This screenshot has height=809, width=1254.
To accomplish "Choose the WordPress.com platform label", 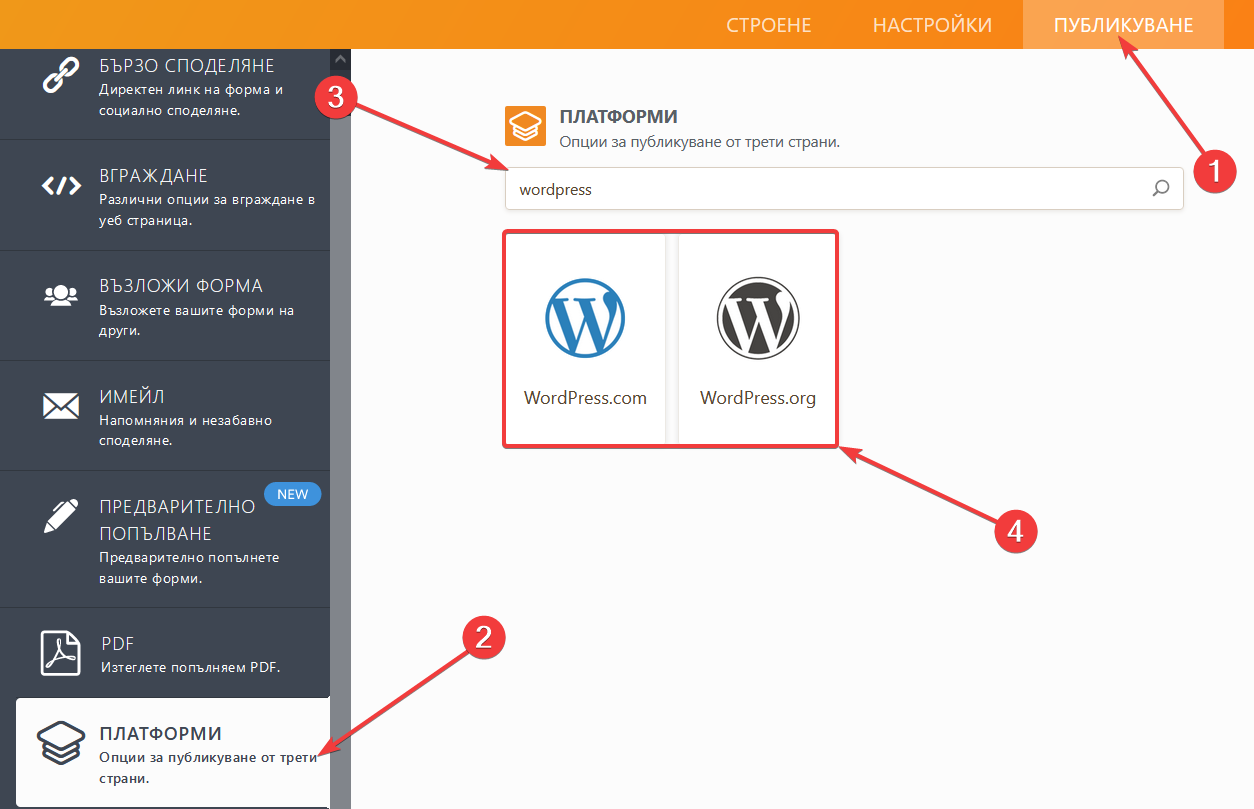I will point(585,398).
